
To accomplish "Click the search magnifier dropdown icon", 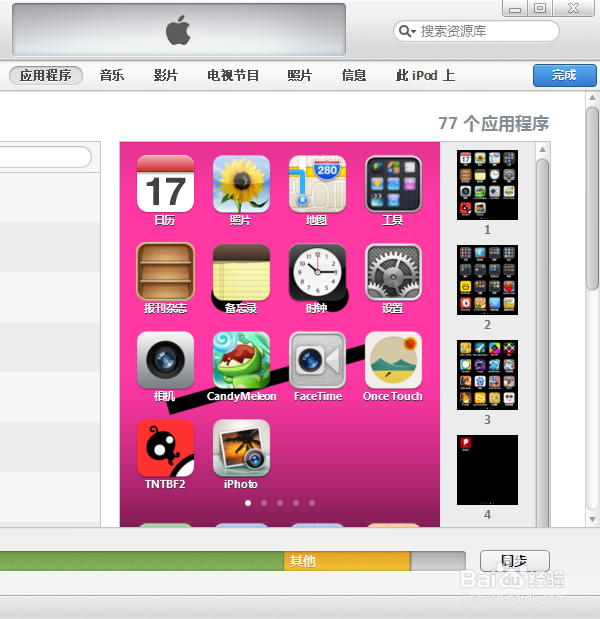I will pos(407,31).
